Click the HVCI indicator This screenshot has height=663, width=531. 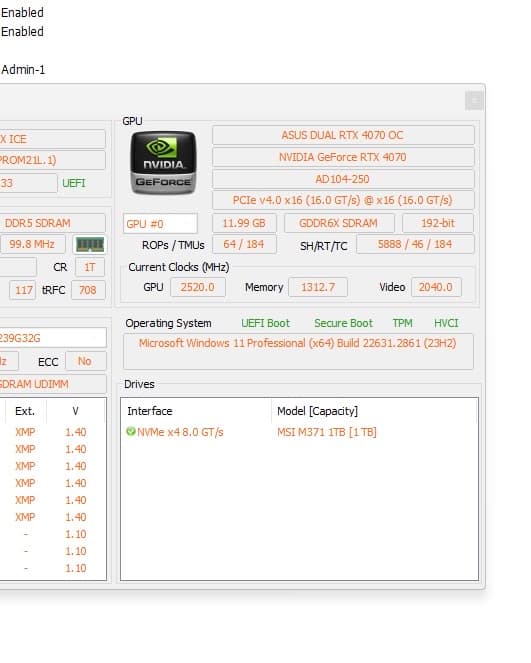click(446, 323)
